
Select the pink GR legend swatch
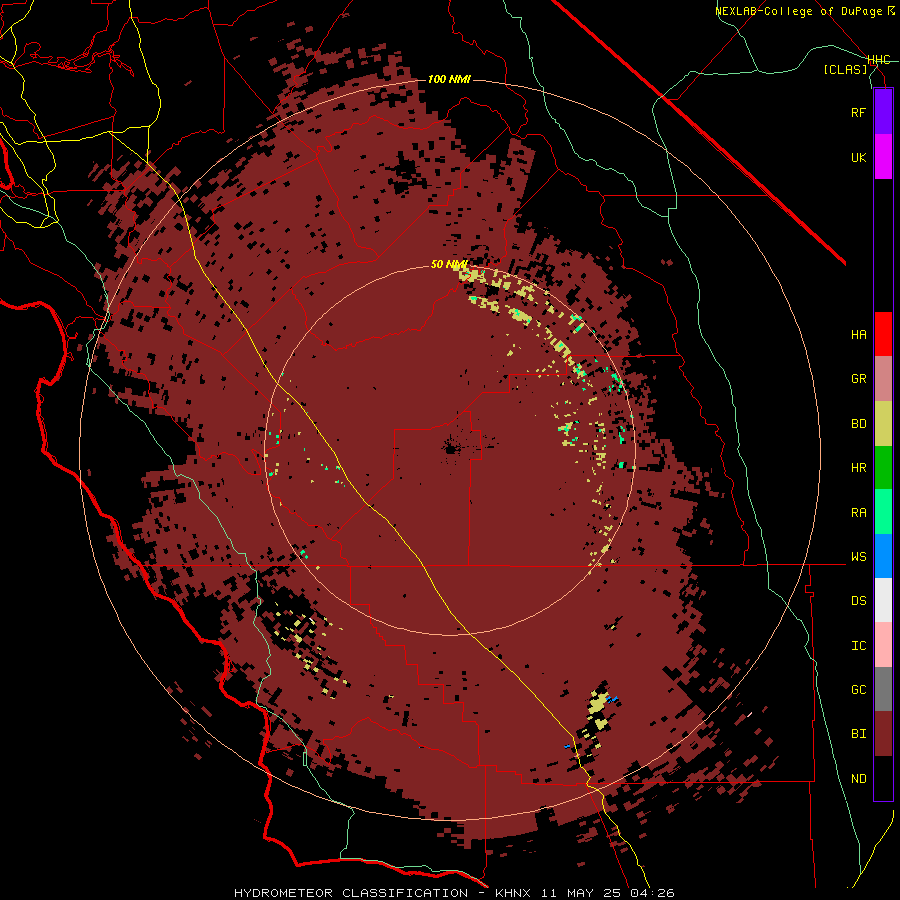click(x=883, y=379)
